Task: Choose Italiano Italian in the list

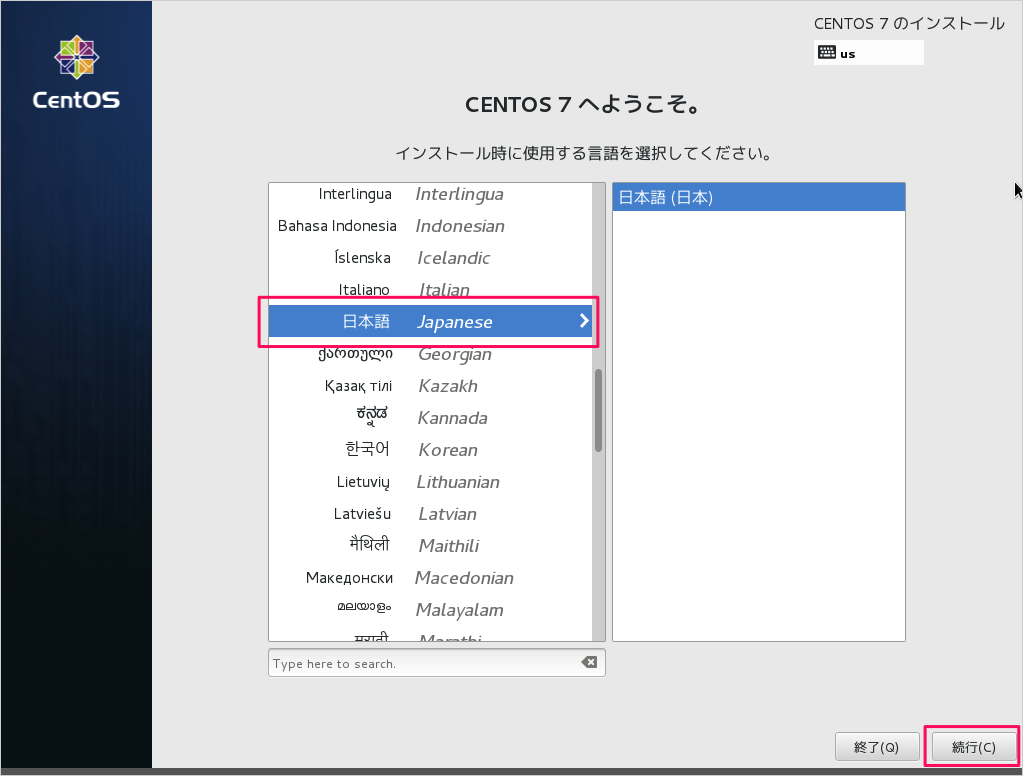Action: [431, 288]
